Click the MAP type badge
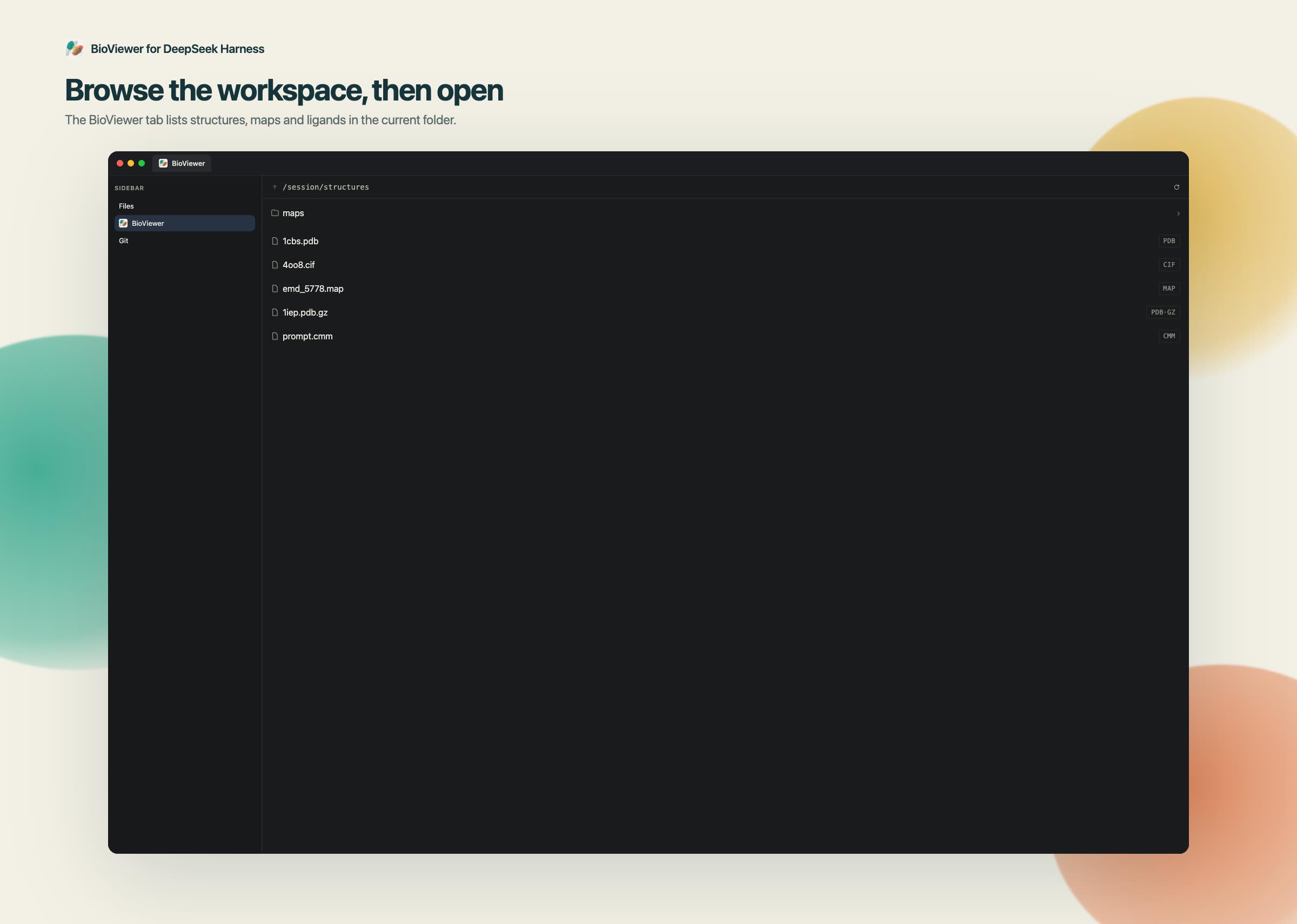Image resolution: width=1297 pixels, height=924 pixels. (x=1169, y=289)
